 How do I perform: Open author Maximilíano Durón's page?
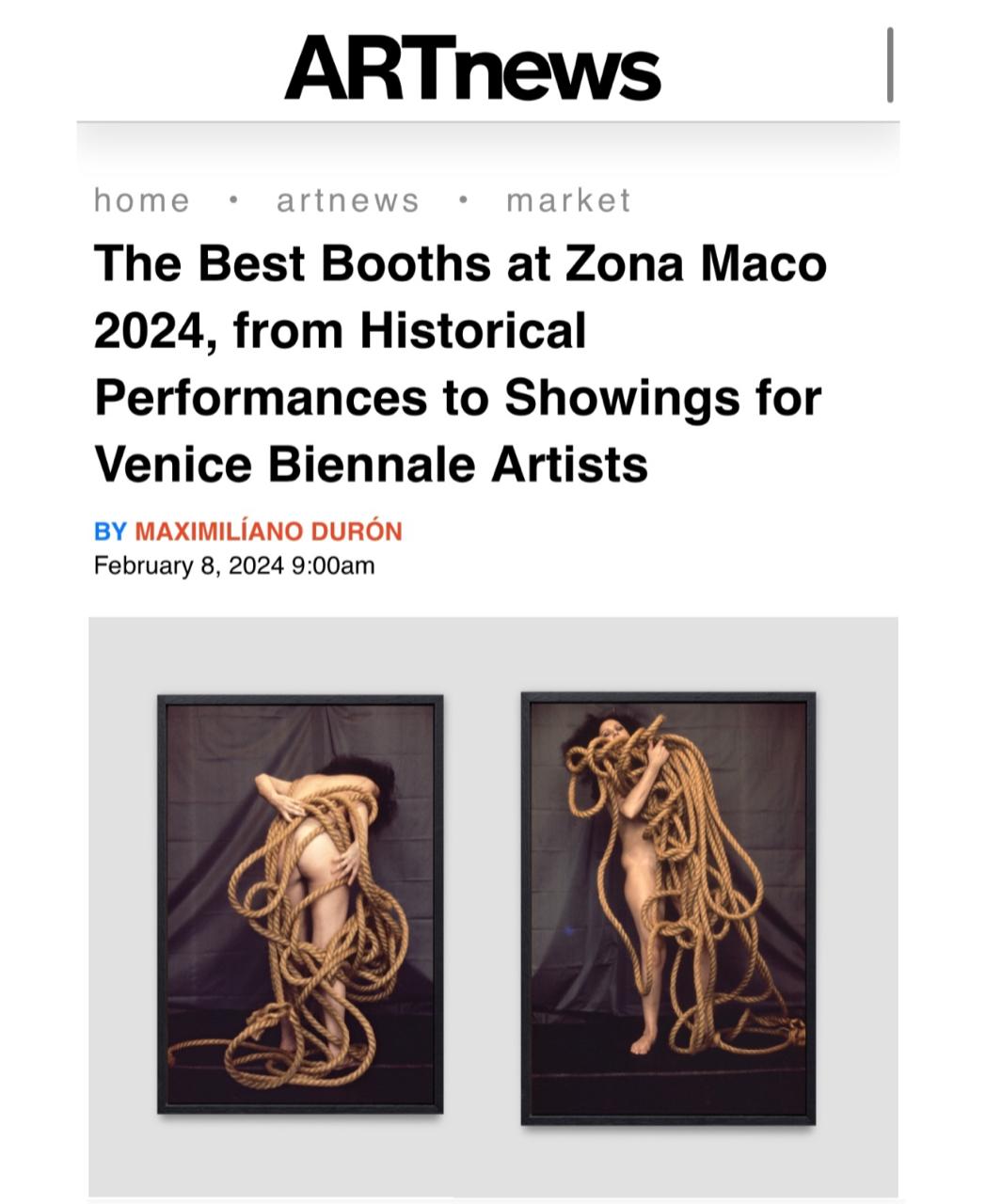coord(268,531)
